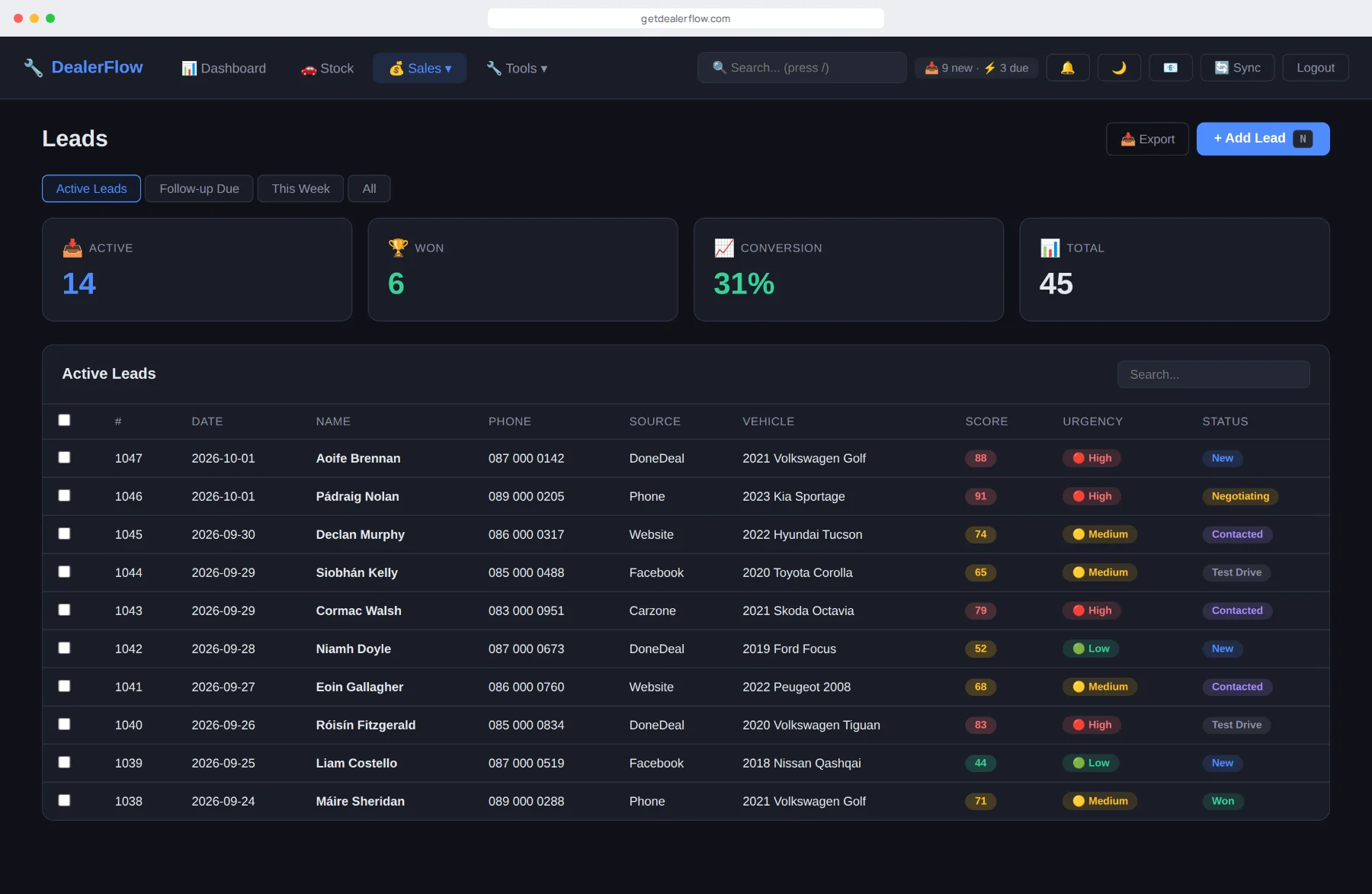The width and height of the screenshot is (1372, 894).
Task: Switch to This Week tab
Action: [300, 188]
